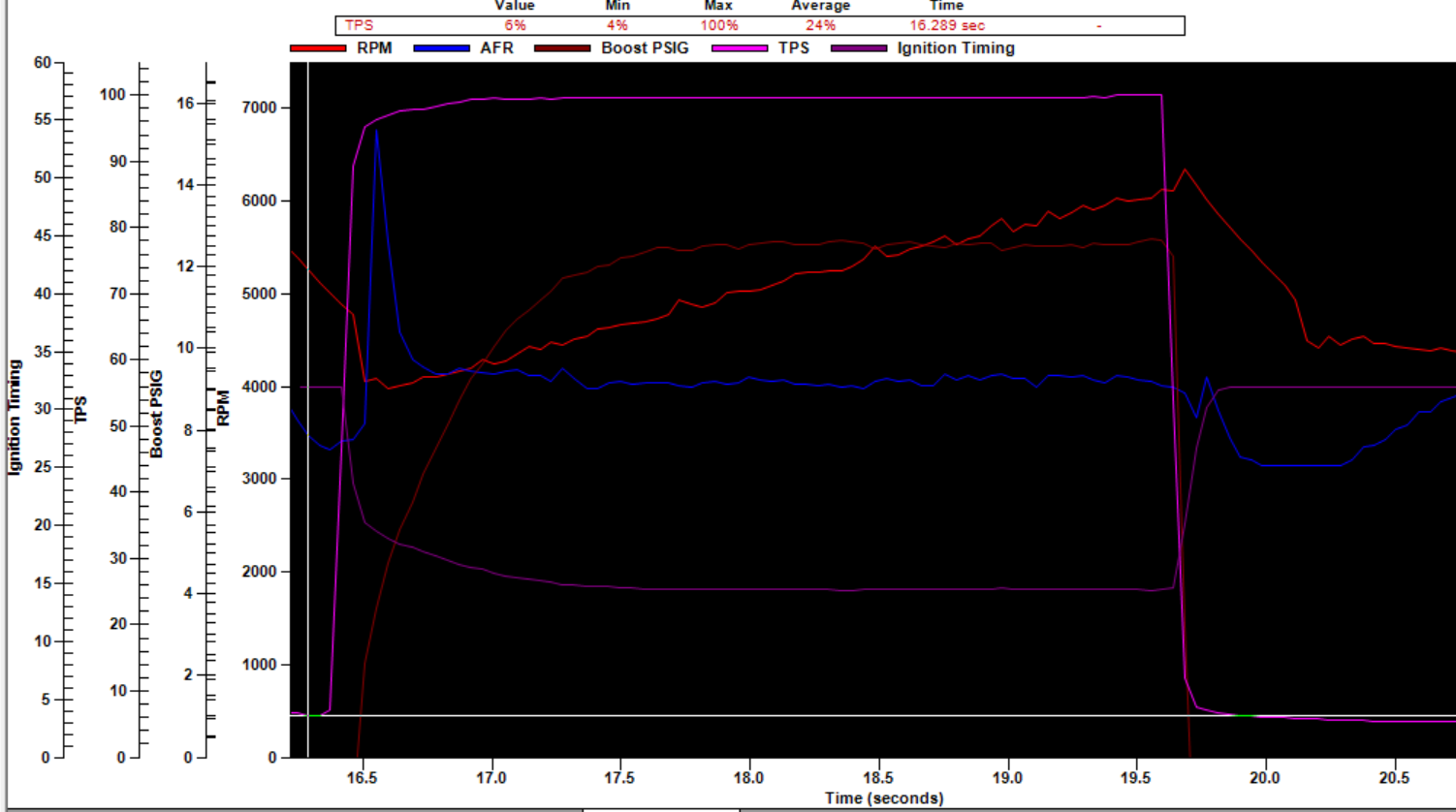Click the 100% max value cell
Screen dimensions: 1456x812
point(718,26)
